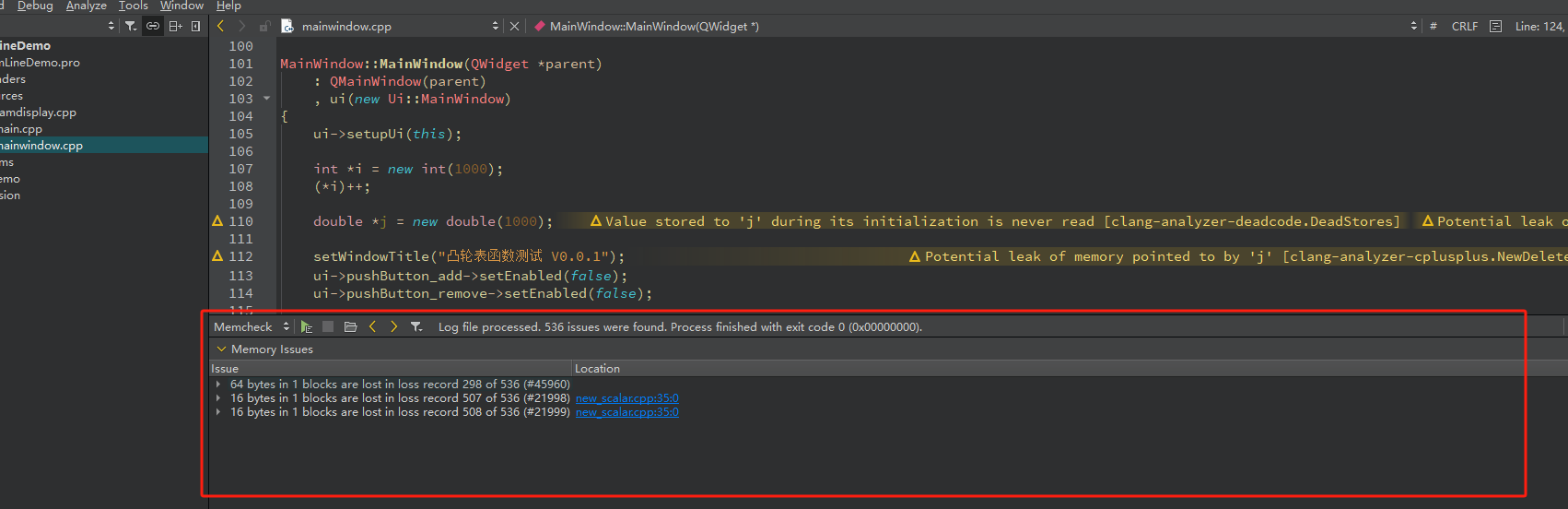Screen dimensions: 1568x509
Task: Open the Window menu
Action: (182, 6)
